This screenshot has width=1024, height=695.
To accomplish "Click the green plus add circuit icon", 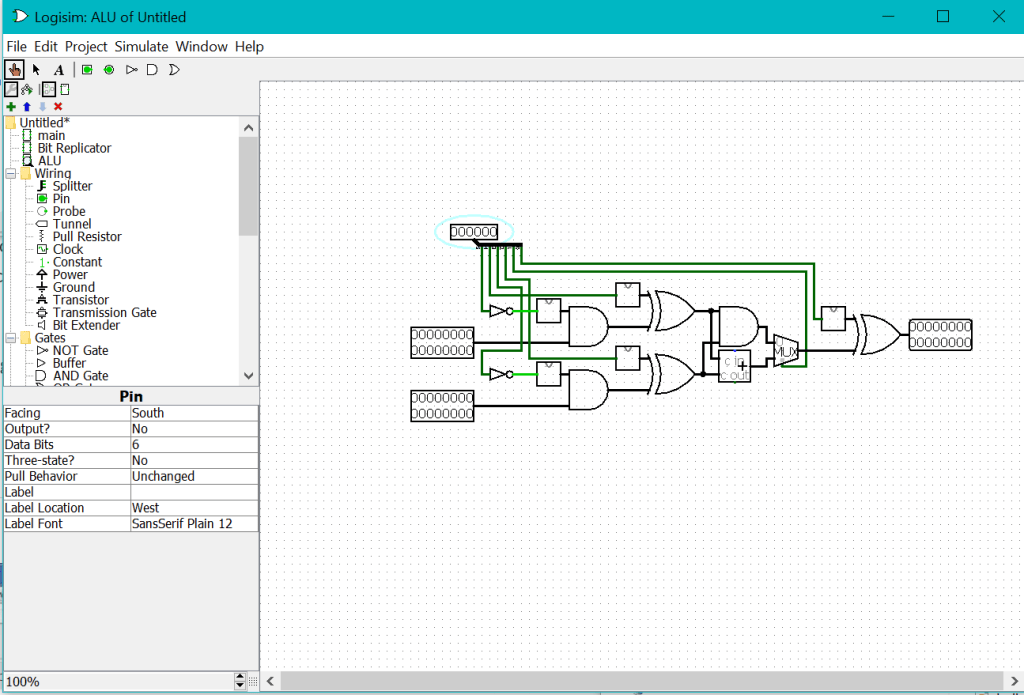I will 11,106.
